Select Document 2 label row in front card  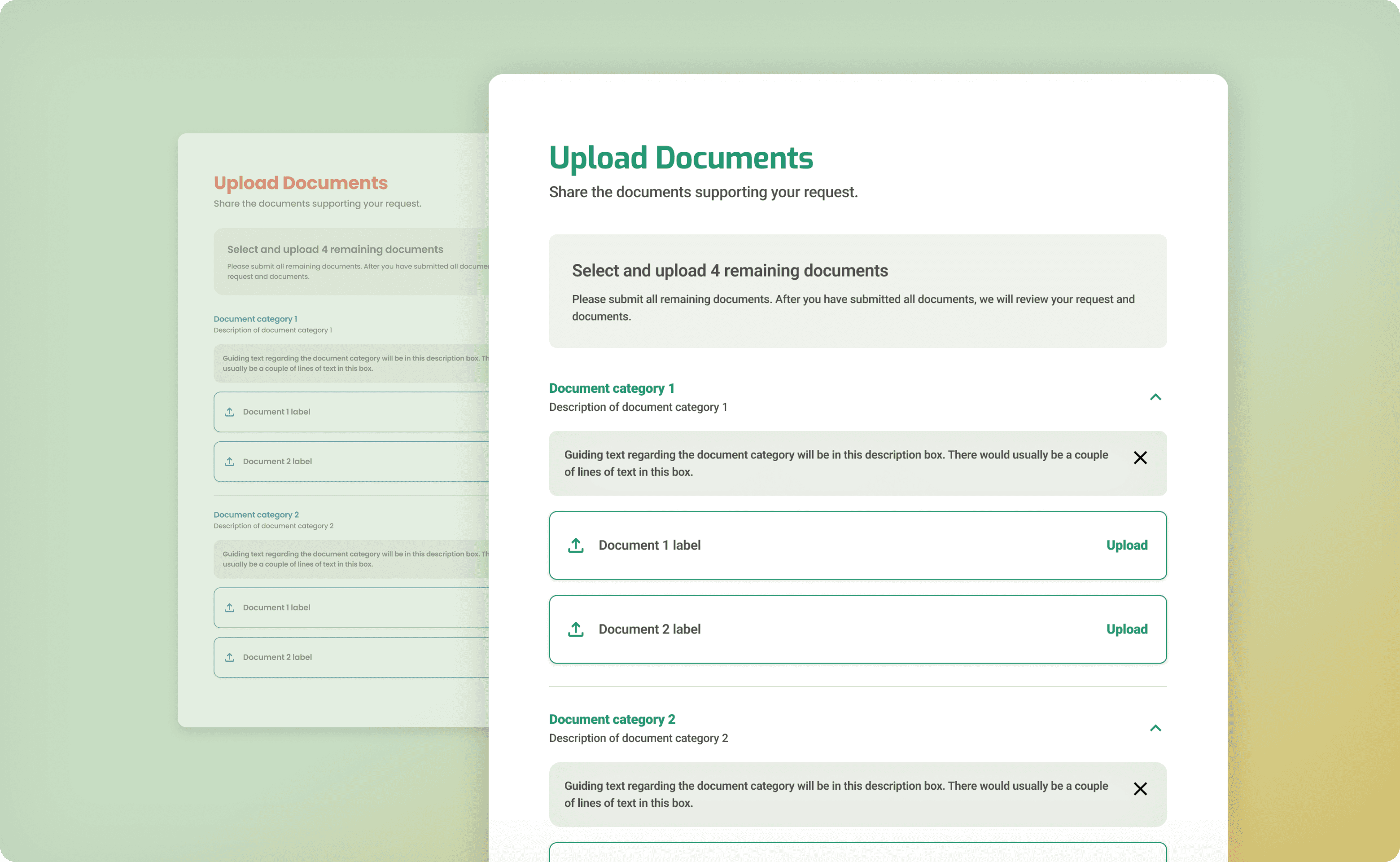[x=650, y=629]
